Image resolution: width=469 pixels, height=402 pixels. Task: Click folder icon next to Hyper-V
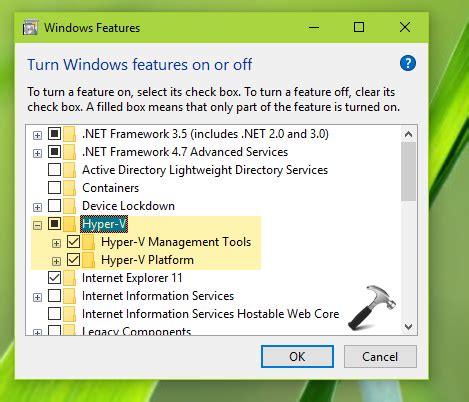(70, 224)
